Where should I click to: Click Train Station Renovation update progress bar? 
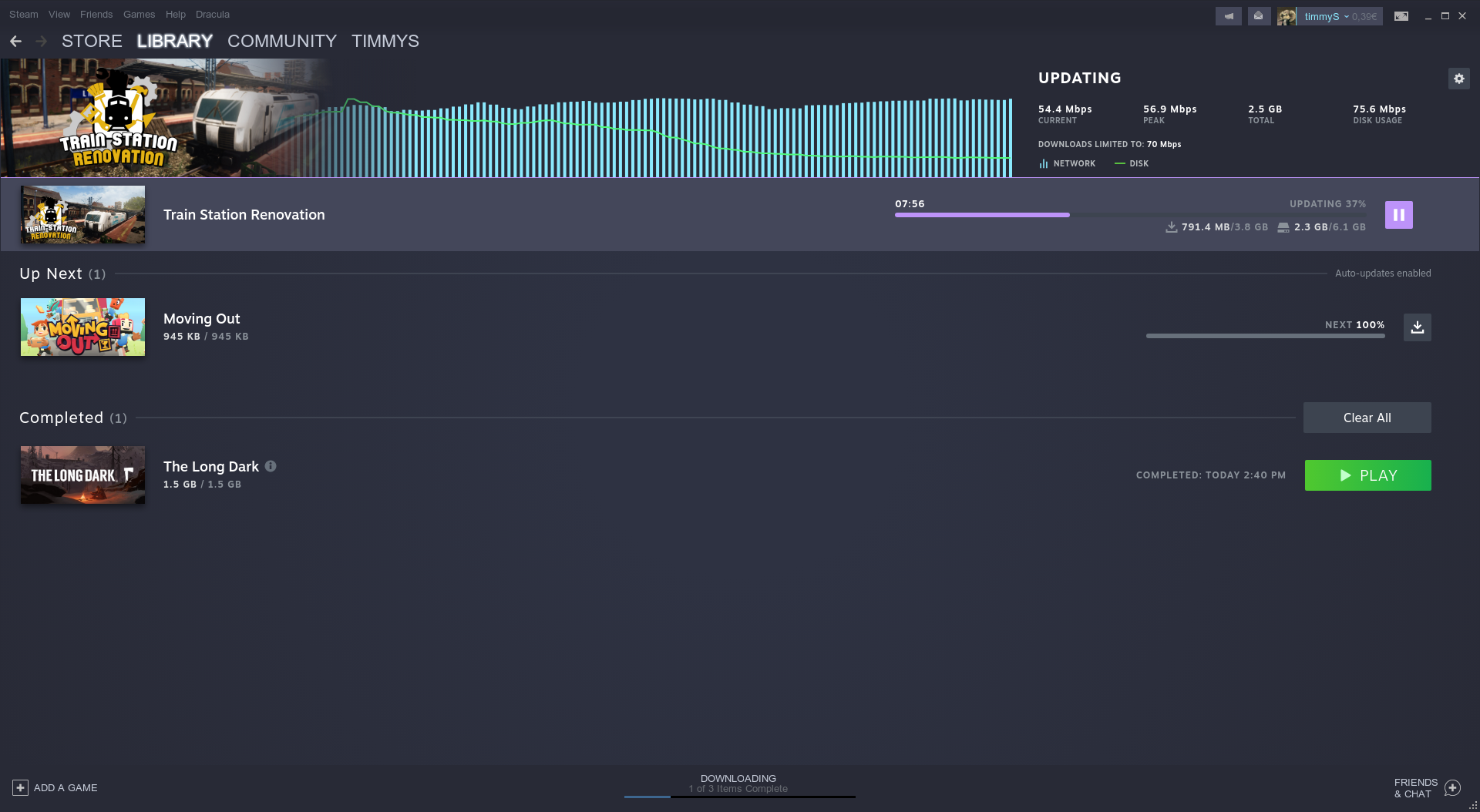[x=1130, y=215]
